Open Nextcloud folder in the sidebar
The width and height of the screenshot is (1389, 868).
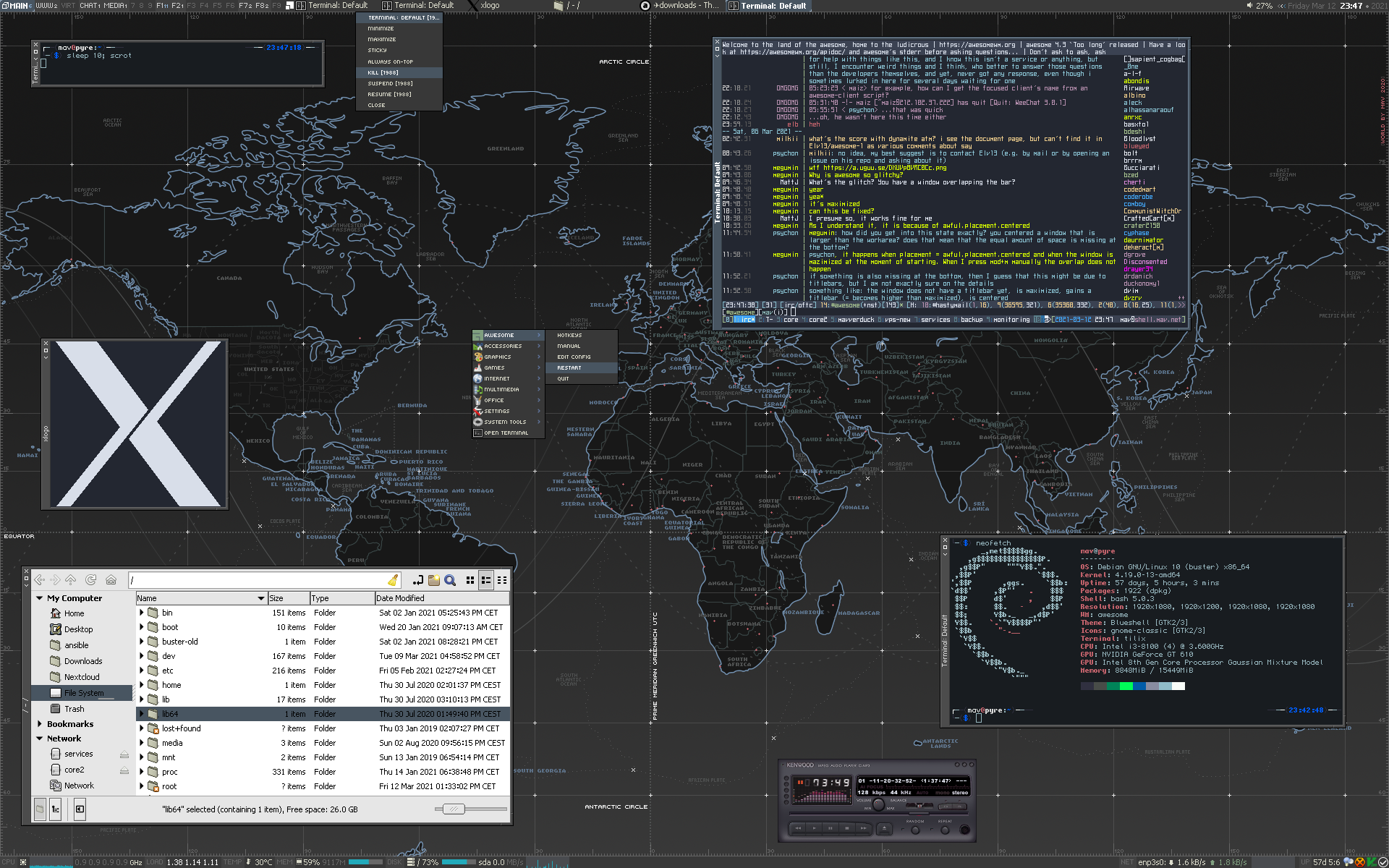point(82,677)
